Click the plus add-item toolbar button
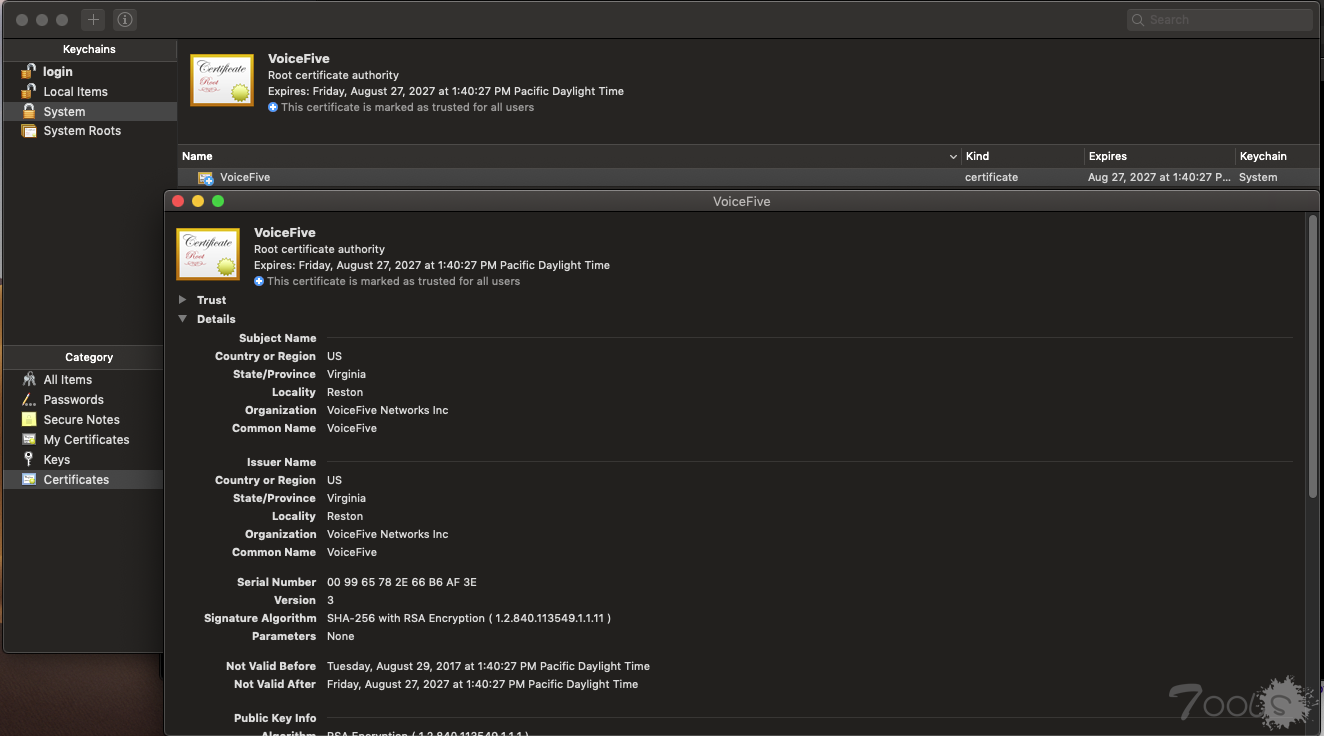The width and height of the screenshot is (1324, 736). coord(93,20)
